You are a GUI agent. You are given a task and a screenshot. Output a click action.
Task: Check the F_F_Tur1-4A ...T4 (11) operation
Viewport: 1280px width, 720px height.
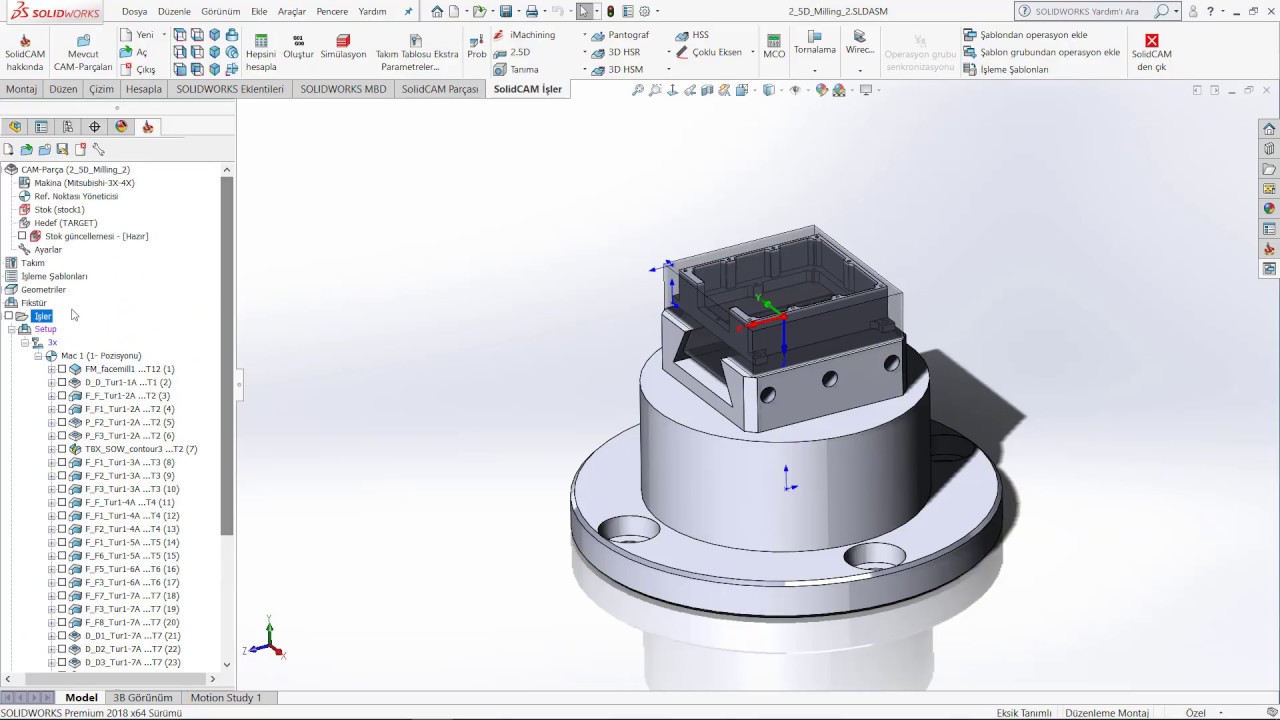(x=62, y=502)
